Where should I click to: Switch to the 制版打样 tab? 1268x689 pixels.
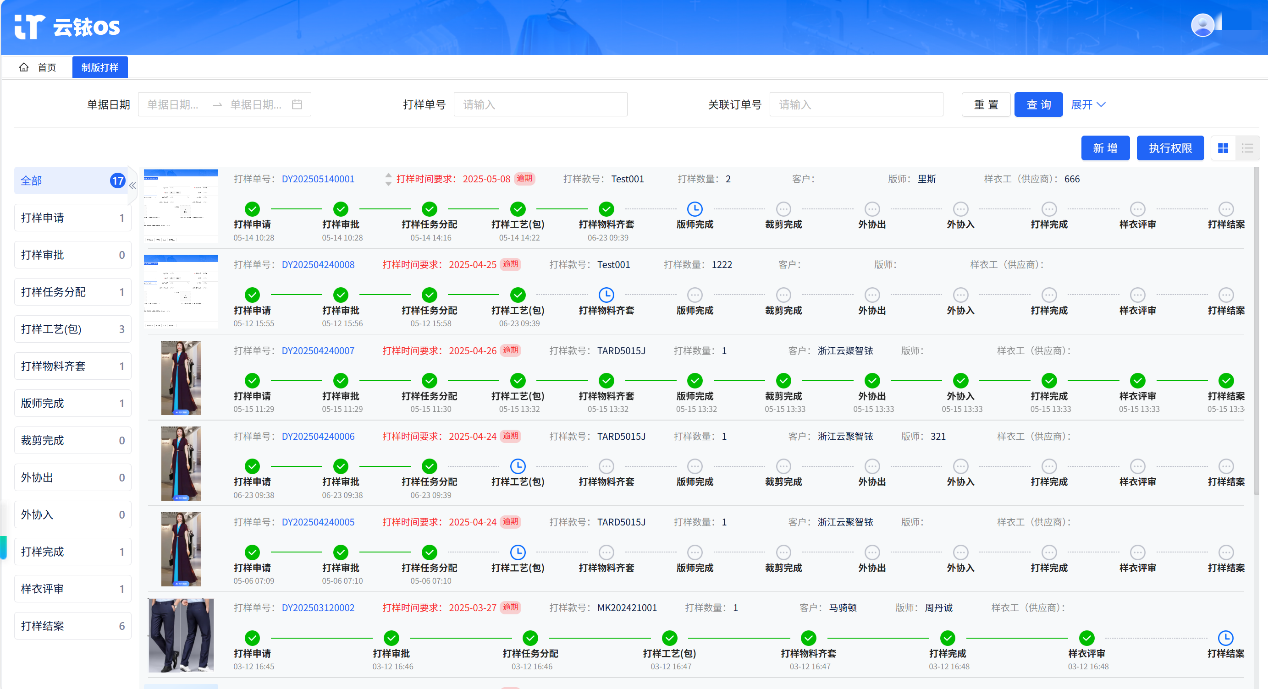(100, 68)
